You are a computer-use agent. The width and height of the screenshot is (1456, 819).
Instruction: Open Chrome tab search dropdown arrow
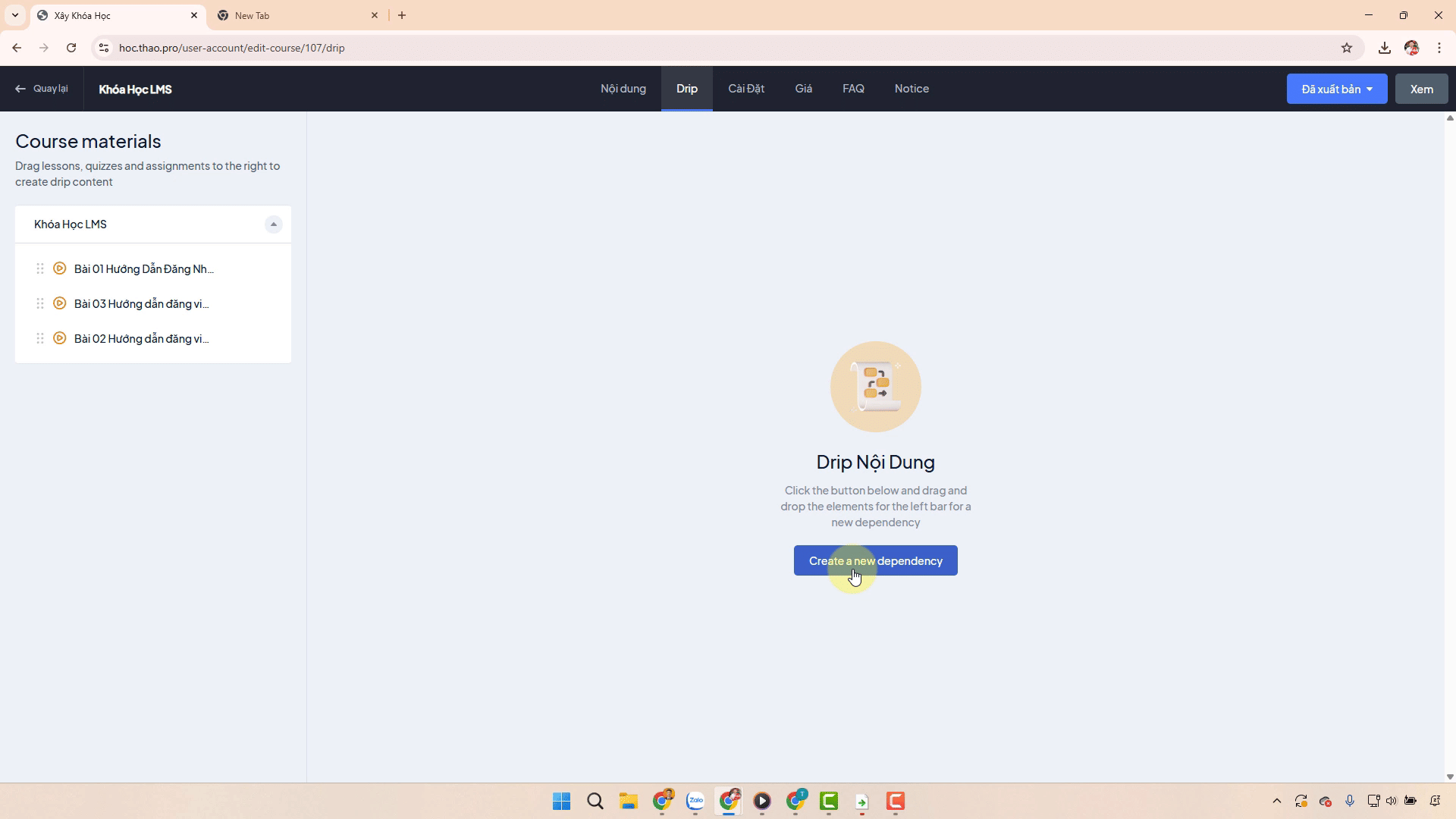tap(14, 15)
